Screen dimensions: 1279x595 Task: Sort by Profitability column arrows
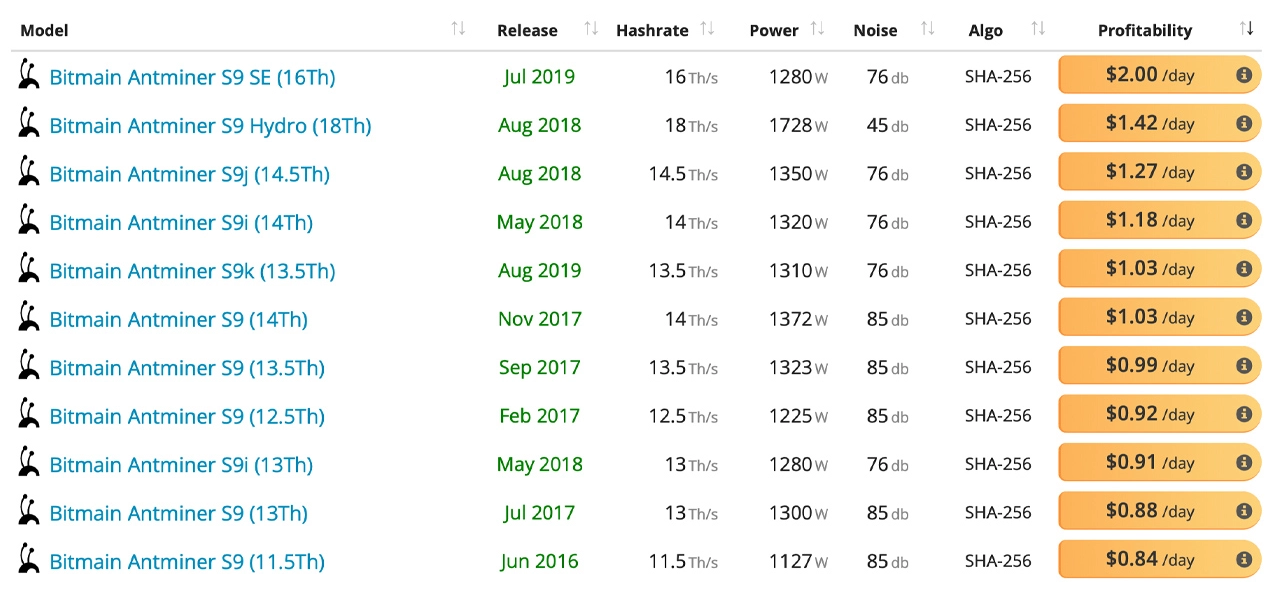[1246, 29]
